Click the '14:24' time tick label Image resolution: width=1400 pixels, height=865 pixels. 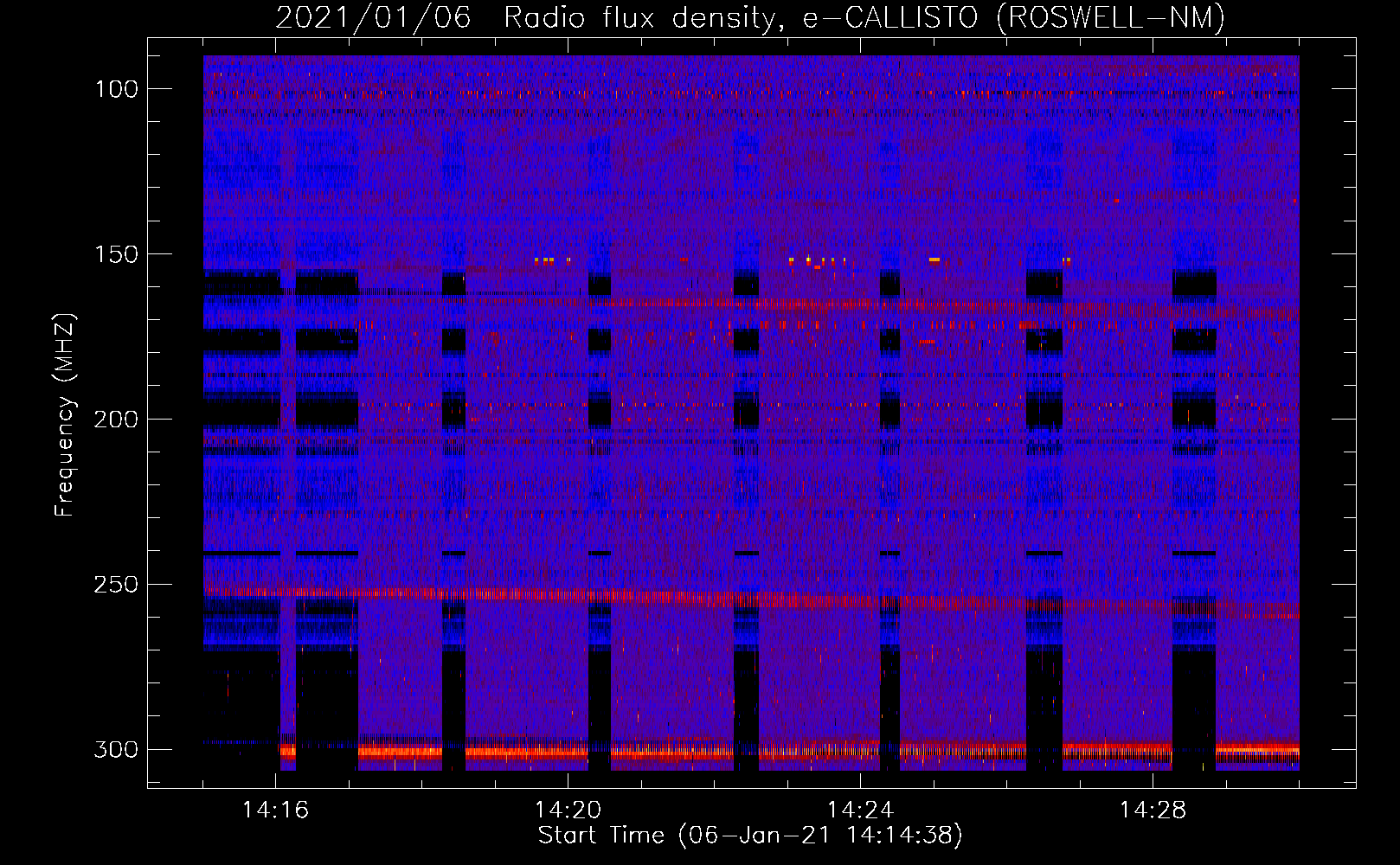pyautogui.click(x=860, y=811)
